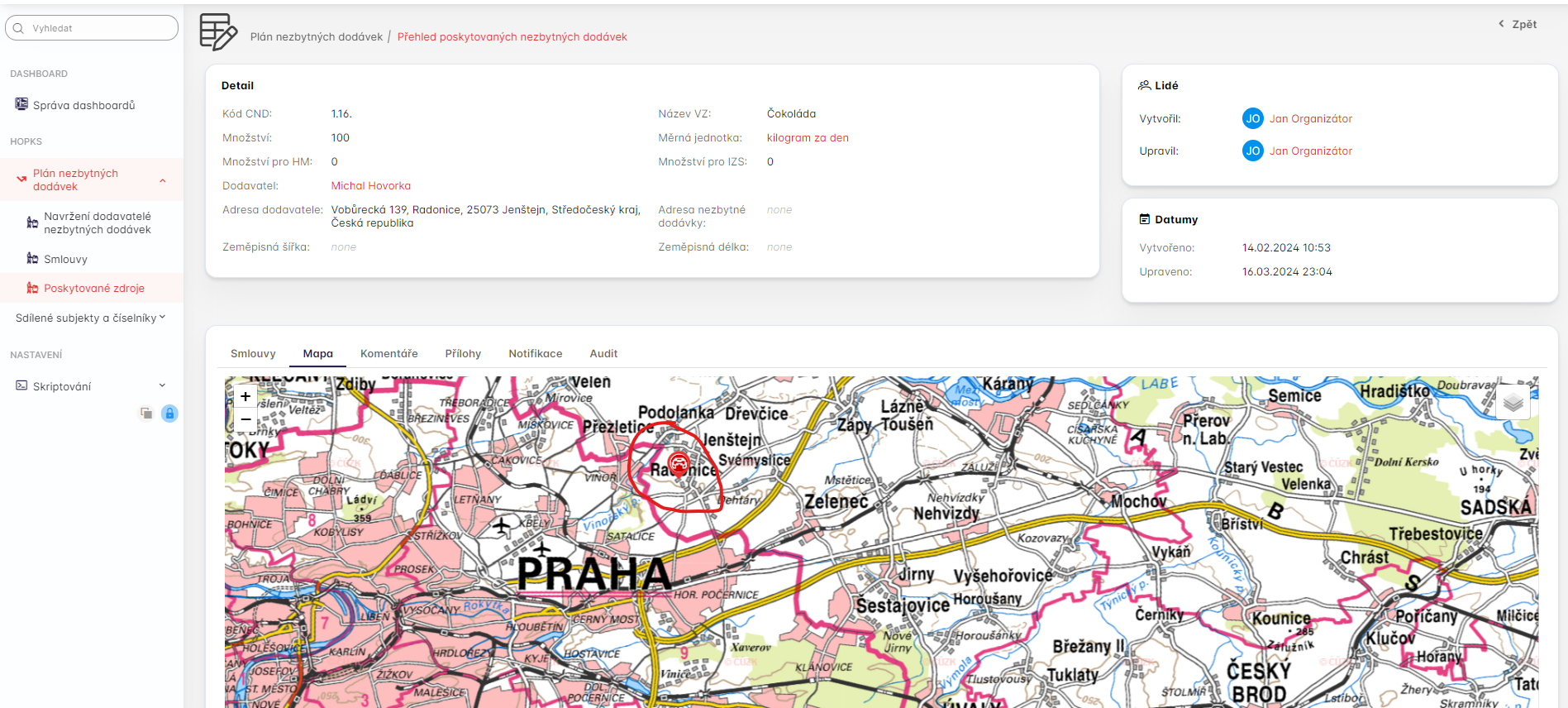
Task: Expand the Skriptování section
Action: (x=162, y=385)
